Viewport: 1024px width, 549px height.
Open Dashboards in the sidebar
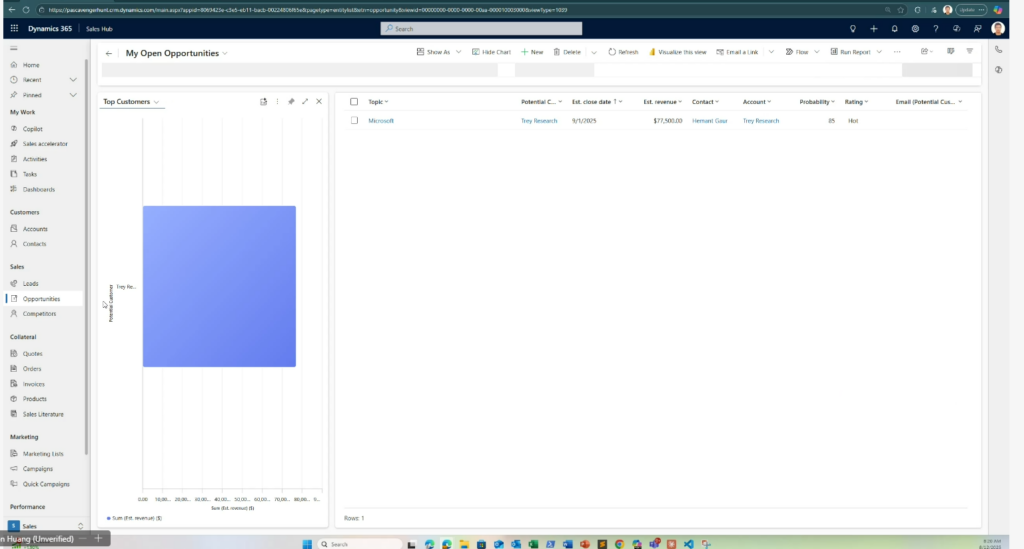[x=39, y=189]
